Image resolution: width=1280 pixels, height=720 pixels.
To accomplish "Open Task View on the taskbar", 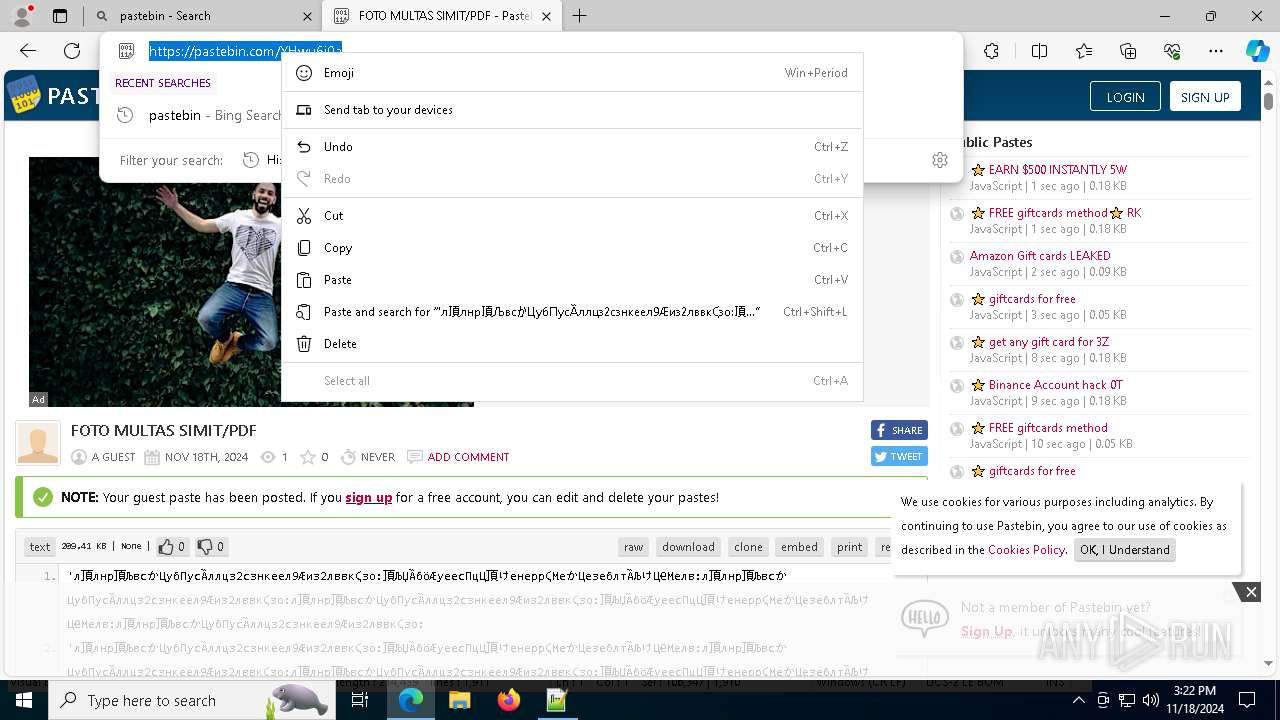I will click(x=361, y=700).
